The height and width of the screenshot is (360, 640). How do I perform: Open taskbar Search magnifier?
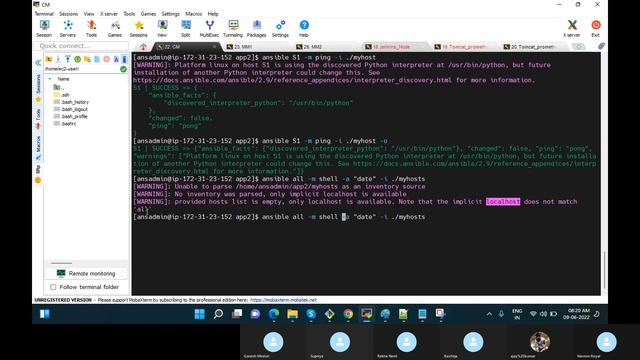218,314
